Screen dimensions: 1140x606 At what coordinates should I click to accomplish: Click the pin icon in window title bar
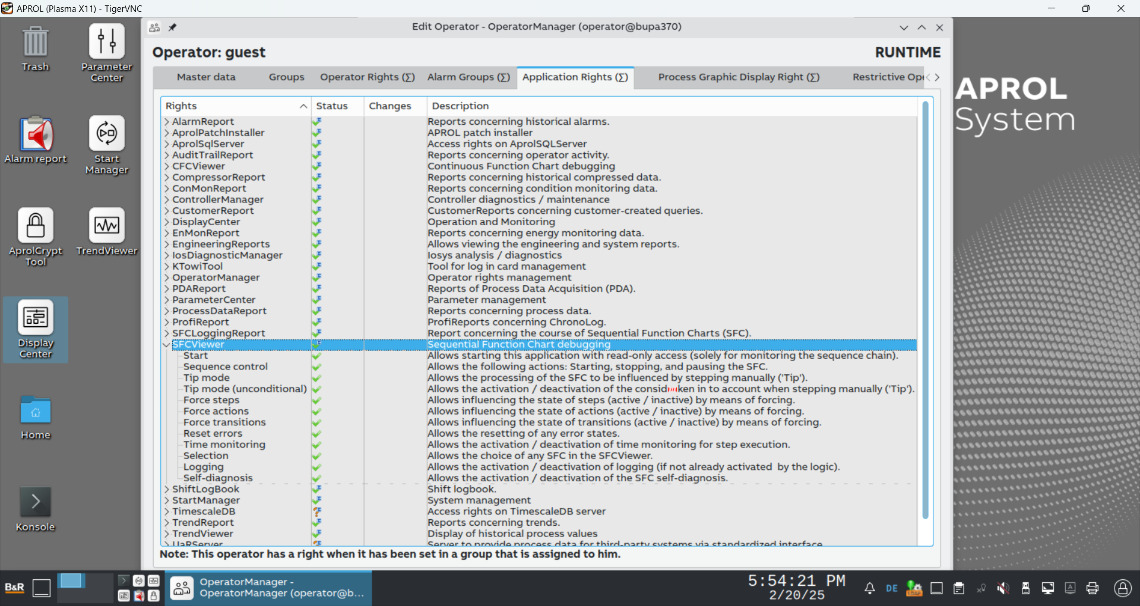coord(172,28)
